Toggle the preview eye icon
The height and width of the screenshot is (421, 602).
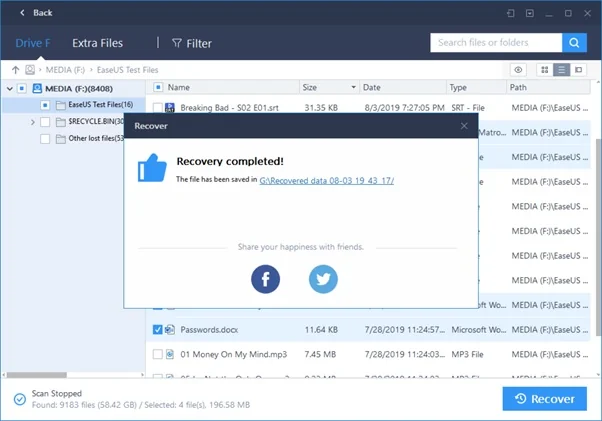point(518,70)
